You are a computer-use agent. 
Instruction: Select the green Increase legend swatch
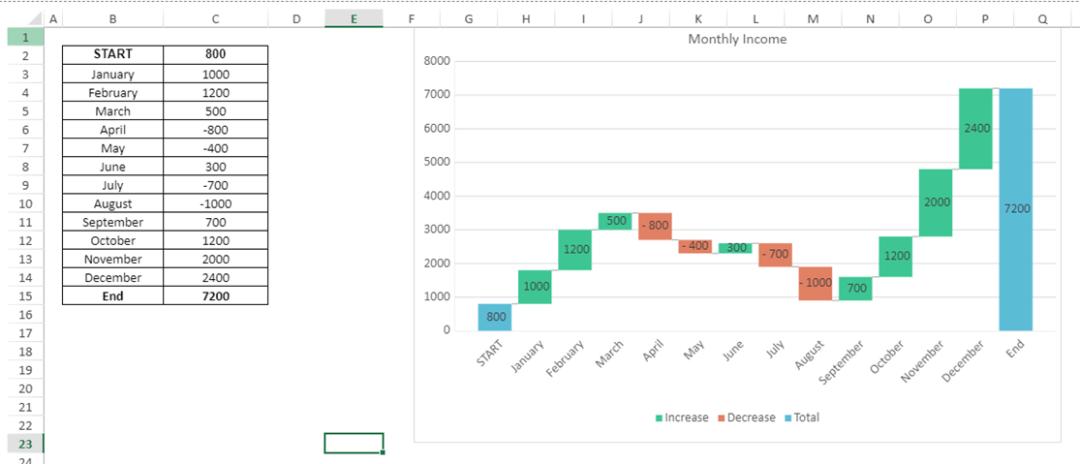[659, 418]
